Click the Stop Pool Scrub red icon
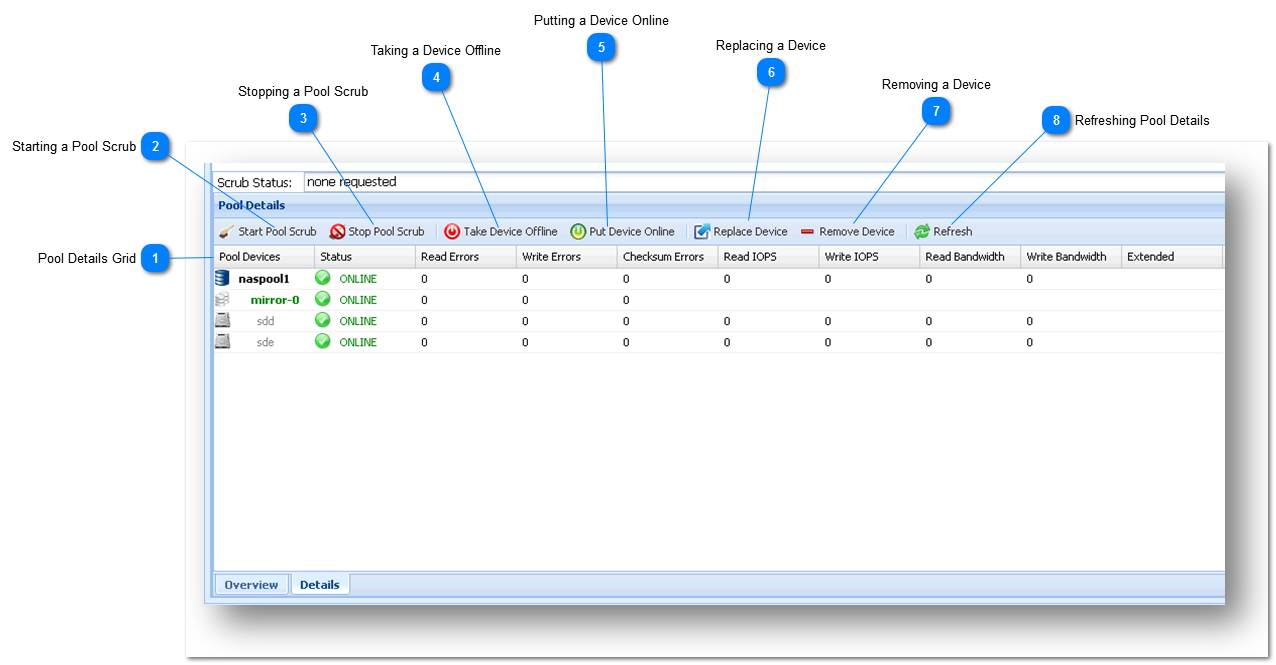The width and height of the screenshot is (1276, 665). pos(337,231)
